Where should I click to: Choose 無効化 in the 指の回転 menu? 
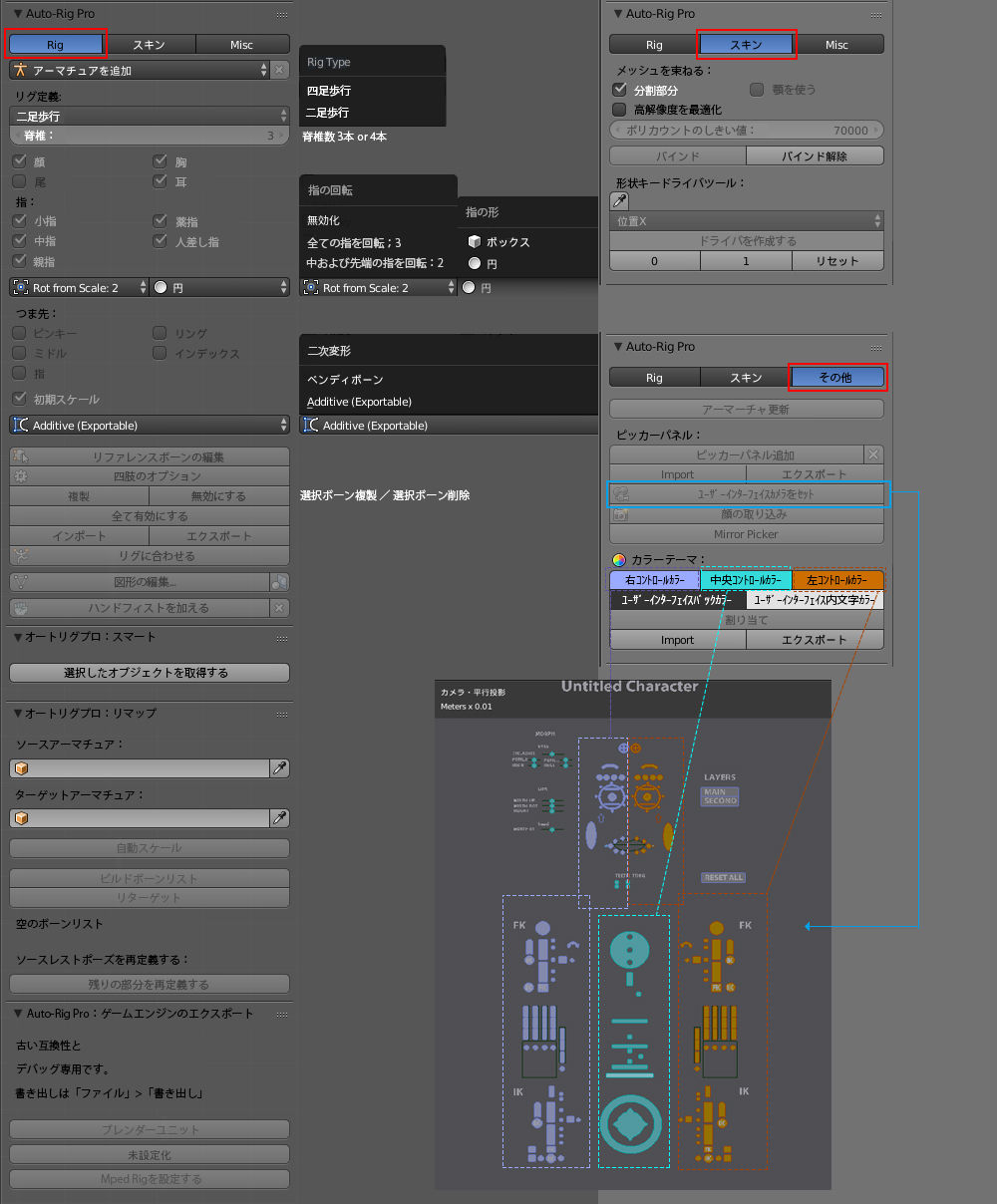323,220
